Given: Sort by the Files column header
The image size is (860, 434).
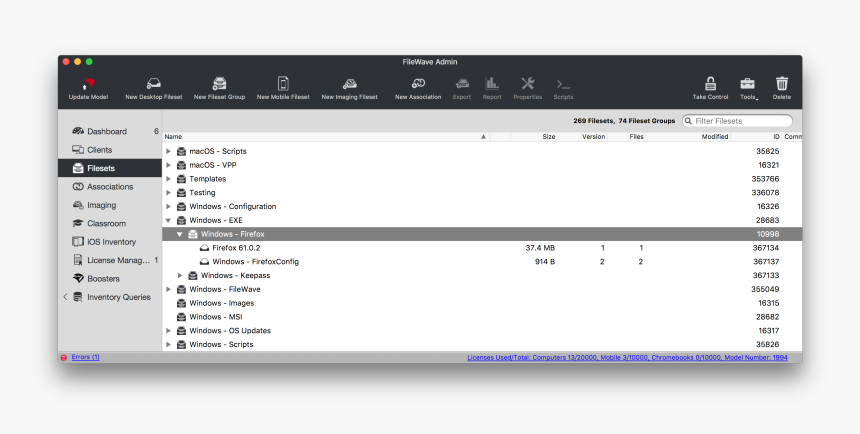Looking at the screenshot, I should pos(627,137).
